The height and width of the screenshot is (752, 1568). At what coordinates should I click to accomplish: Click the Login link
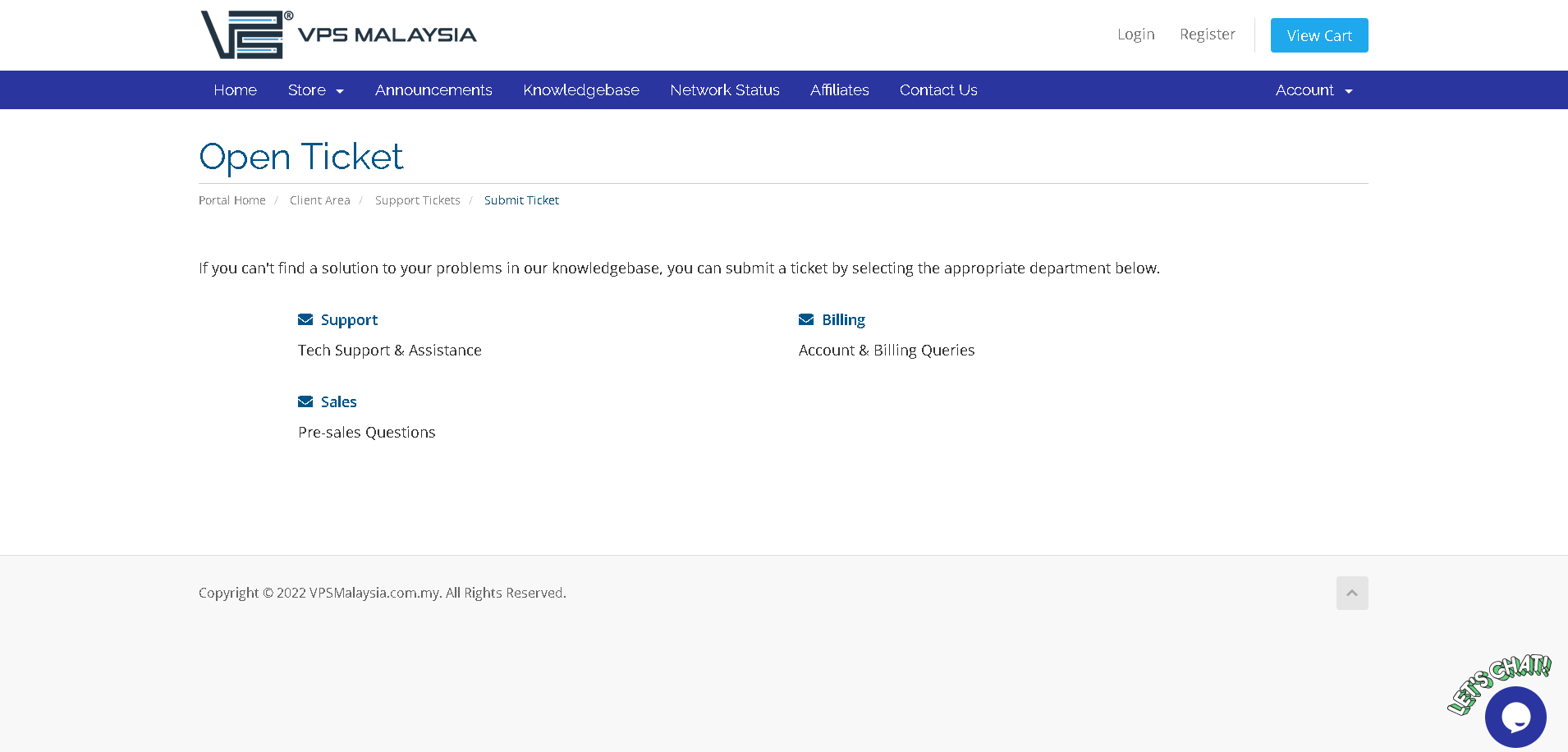click(x=1135, y=34)
